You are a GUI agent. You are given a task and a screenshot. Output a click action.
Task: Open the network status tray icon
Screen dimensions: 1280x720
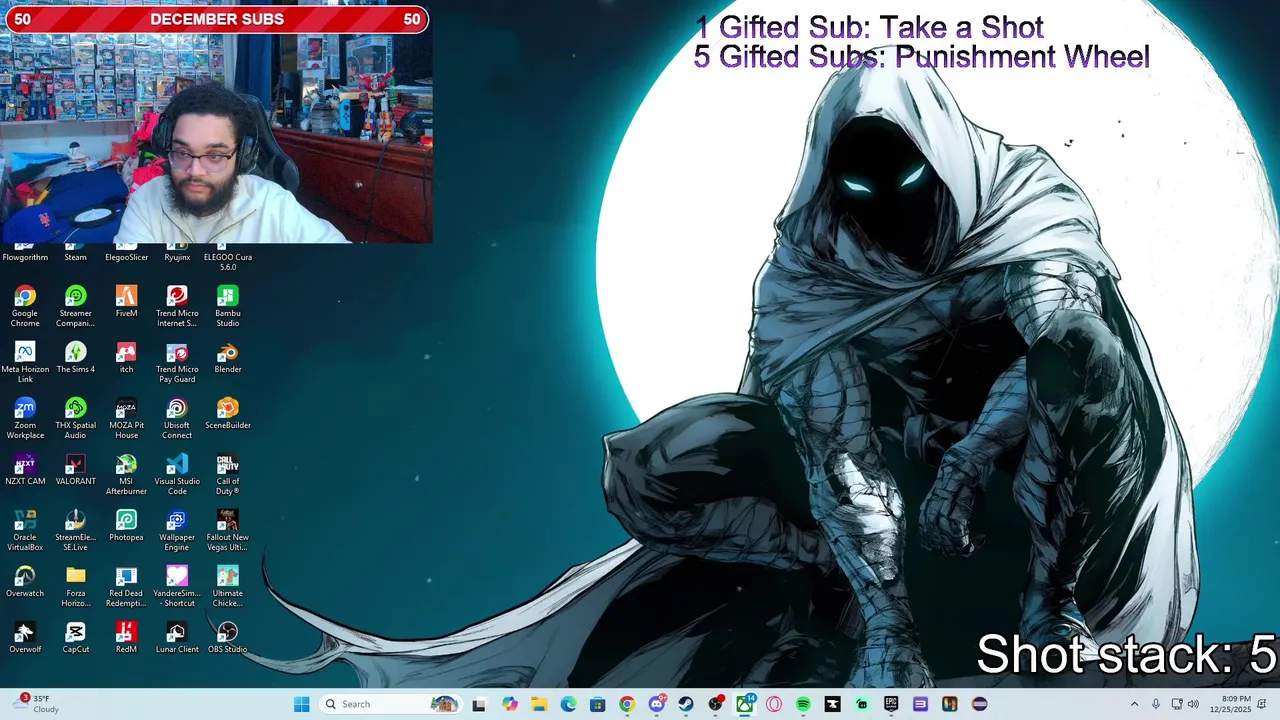point(1177,704)
